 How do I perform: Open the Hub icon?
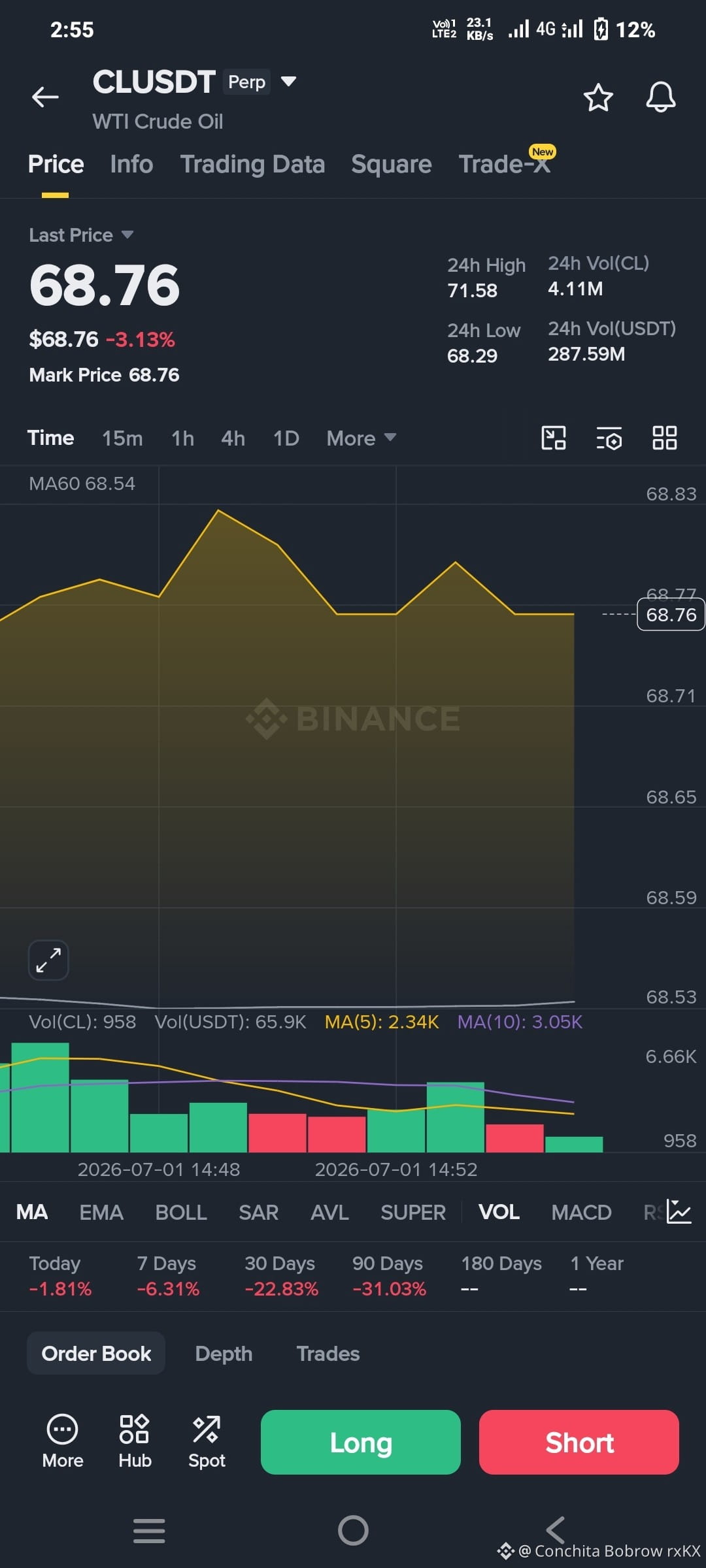[x=135, y=1443]
